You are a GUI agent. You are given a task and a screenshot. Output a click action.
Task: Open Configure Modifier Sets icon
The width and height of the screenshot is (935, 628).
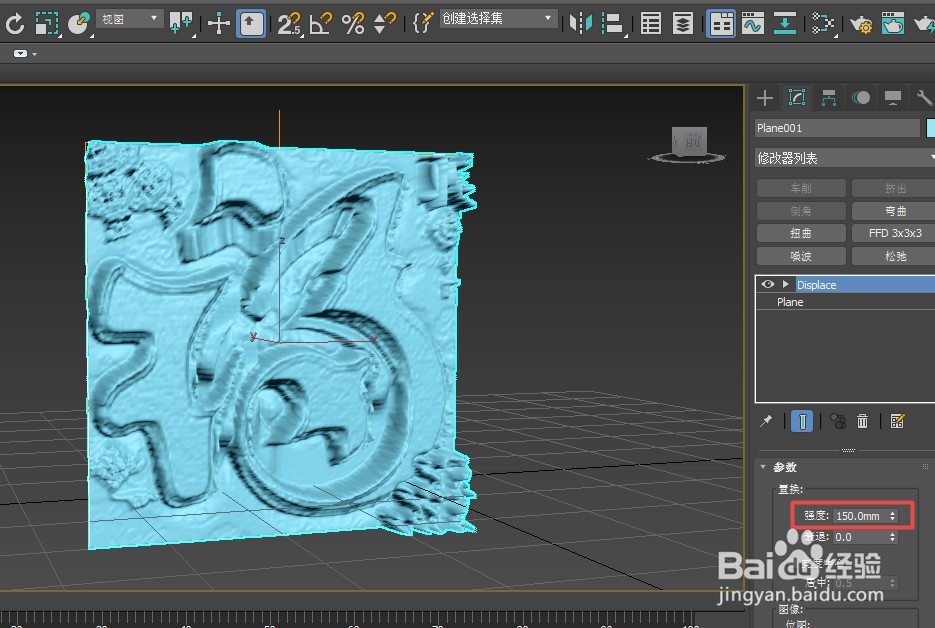tap(897, 421)
